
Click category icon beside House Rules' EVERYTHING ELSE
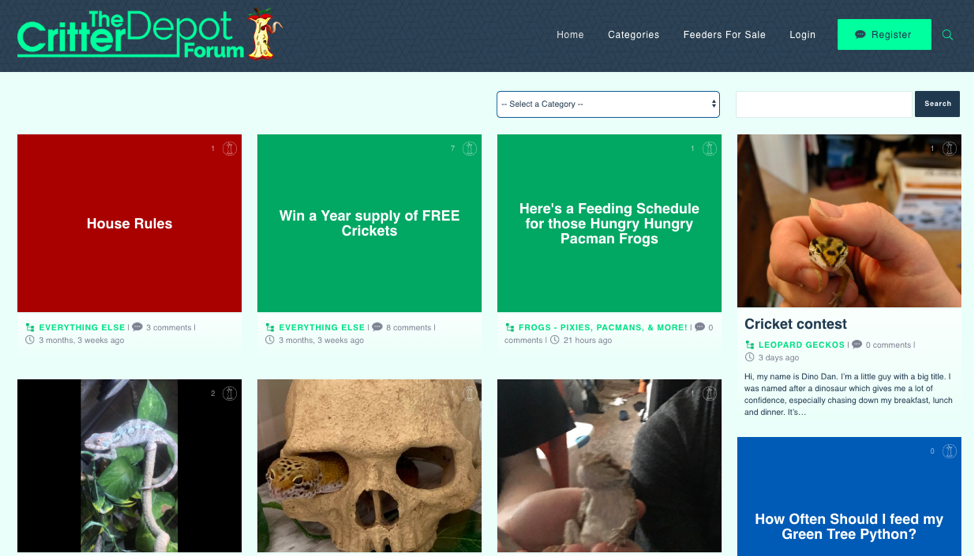(30, 327)
